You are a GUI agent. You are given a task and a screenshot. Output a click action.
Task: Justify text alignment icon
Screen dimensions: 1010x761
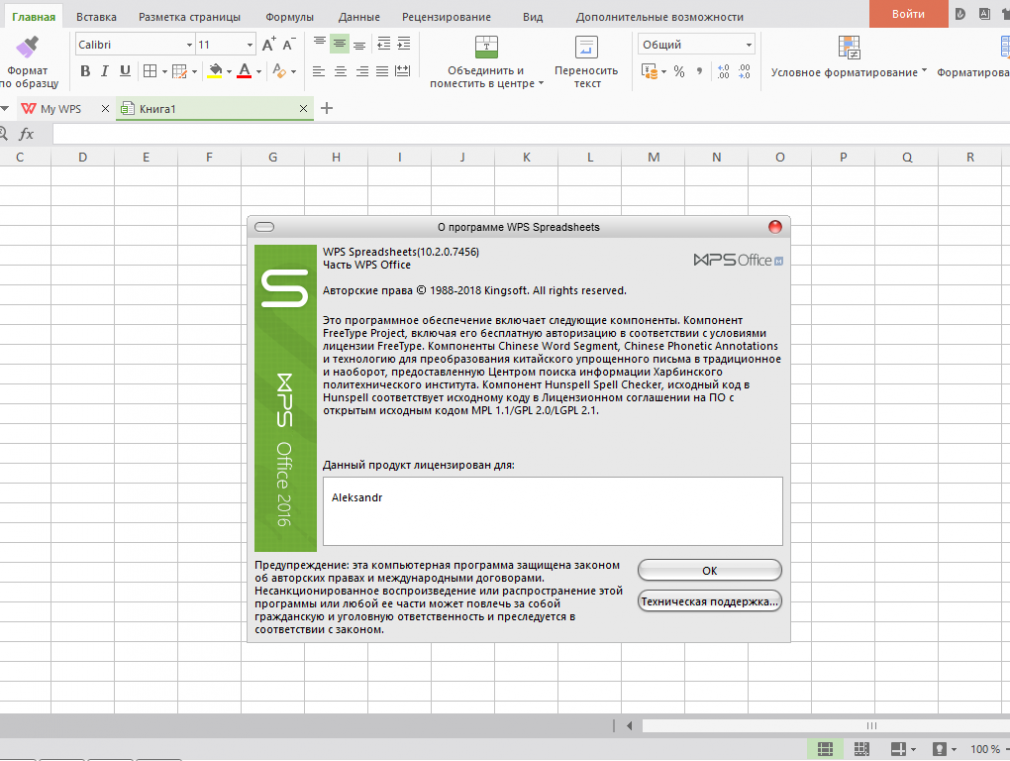pos(382,72)
